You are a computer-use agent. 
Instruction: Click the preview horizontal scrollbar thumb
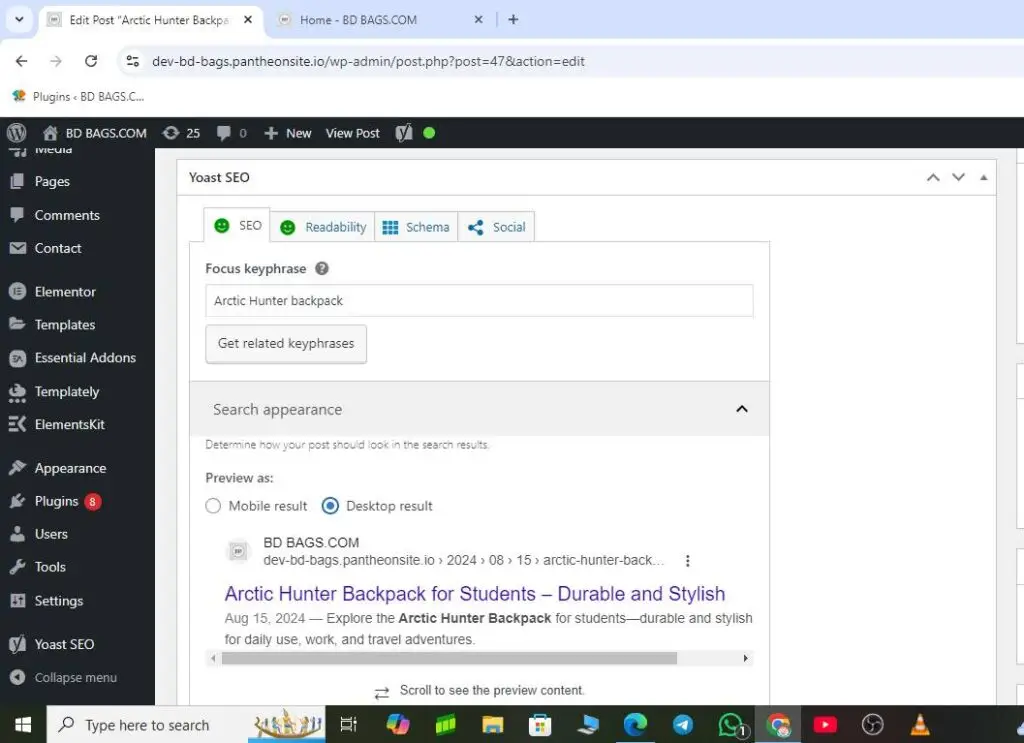click(x=449, y=658)
